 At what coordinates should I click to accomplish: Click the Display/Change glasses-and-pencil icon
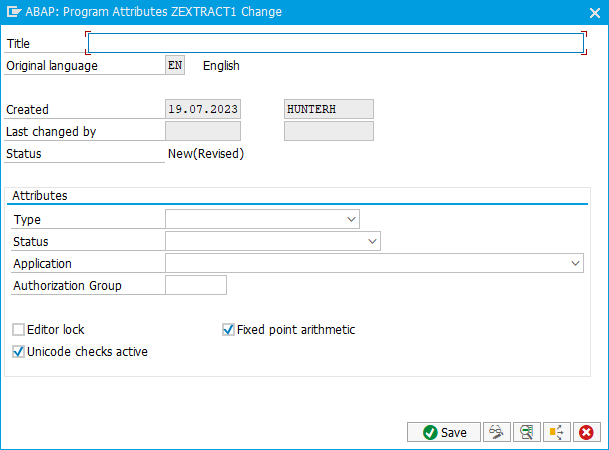[x=496, y=432]
